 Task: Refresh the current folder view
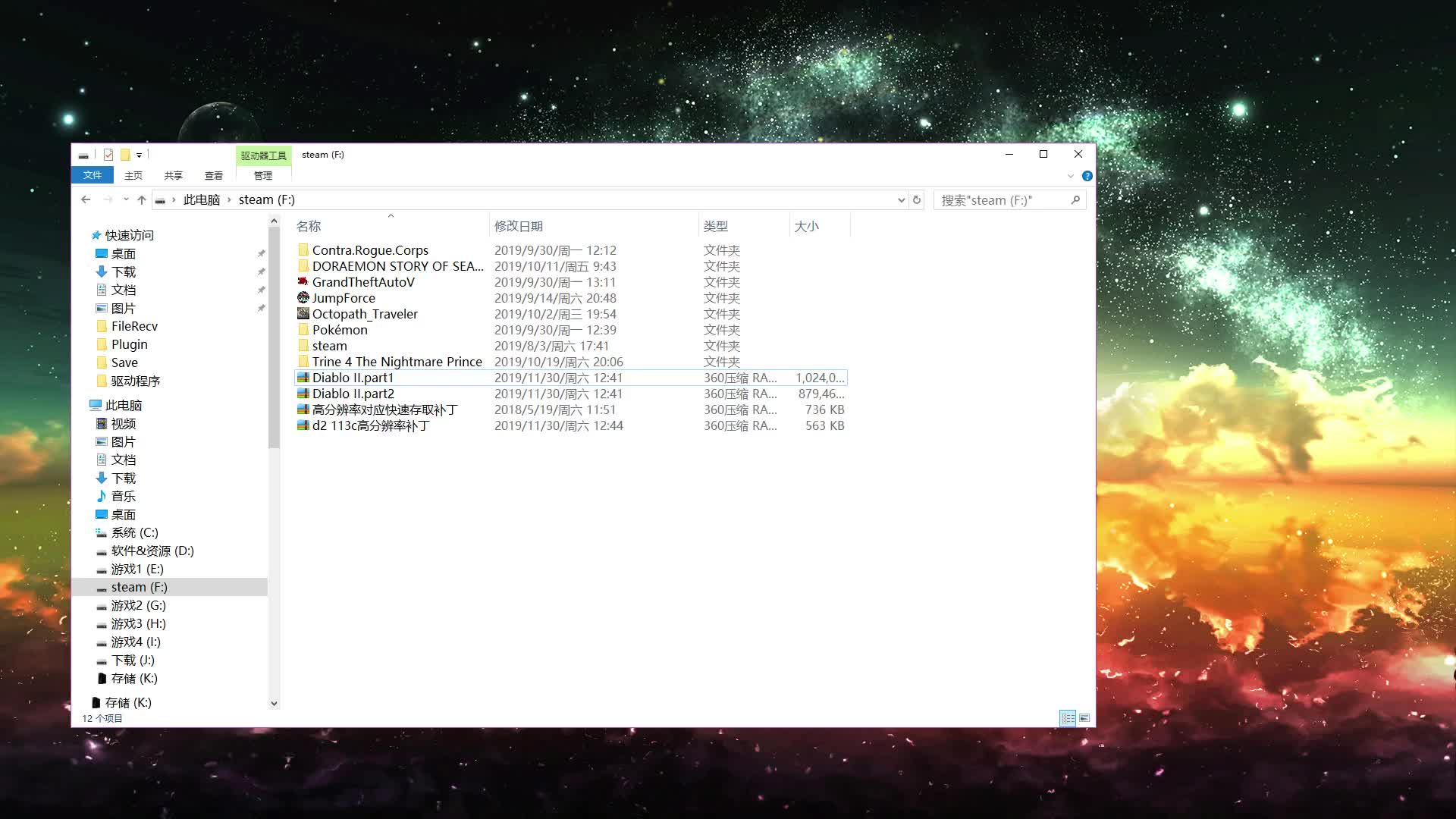(917, 200)
